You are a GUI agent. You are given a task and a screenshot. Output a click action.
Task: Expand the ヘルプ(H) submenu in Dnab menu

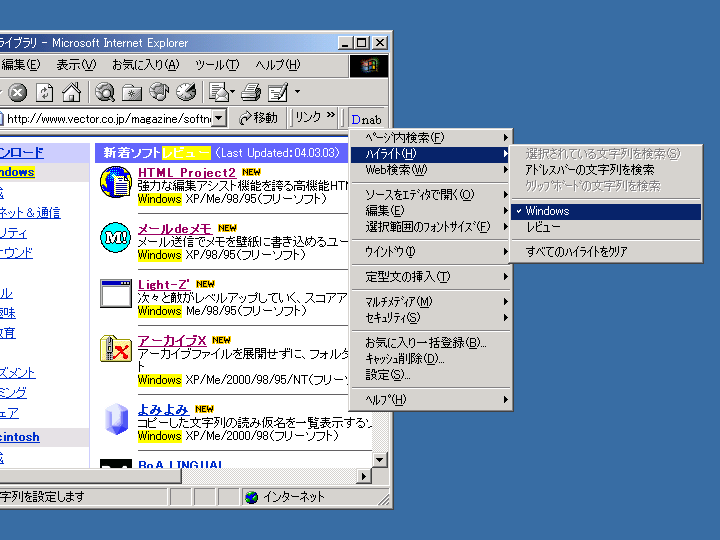431,399
